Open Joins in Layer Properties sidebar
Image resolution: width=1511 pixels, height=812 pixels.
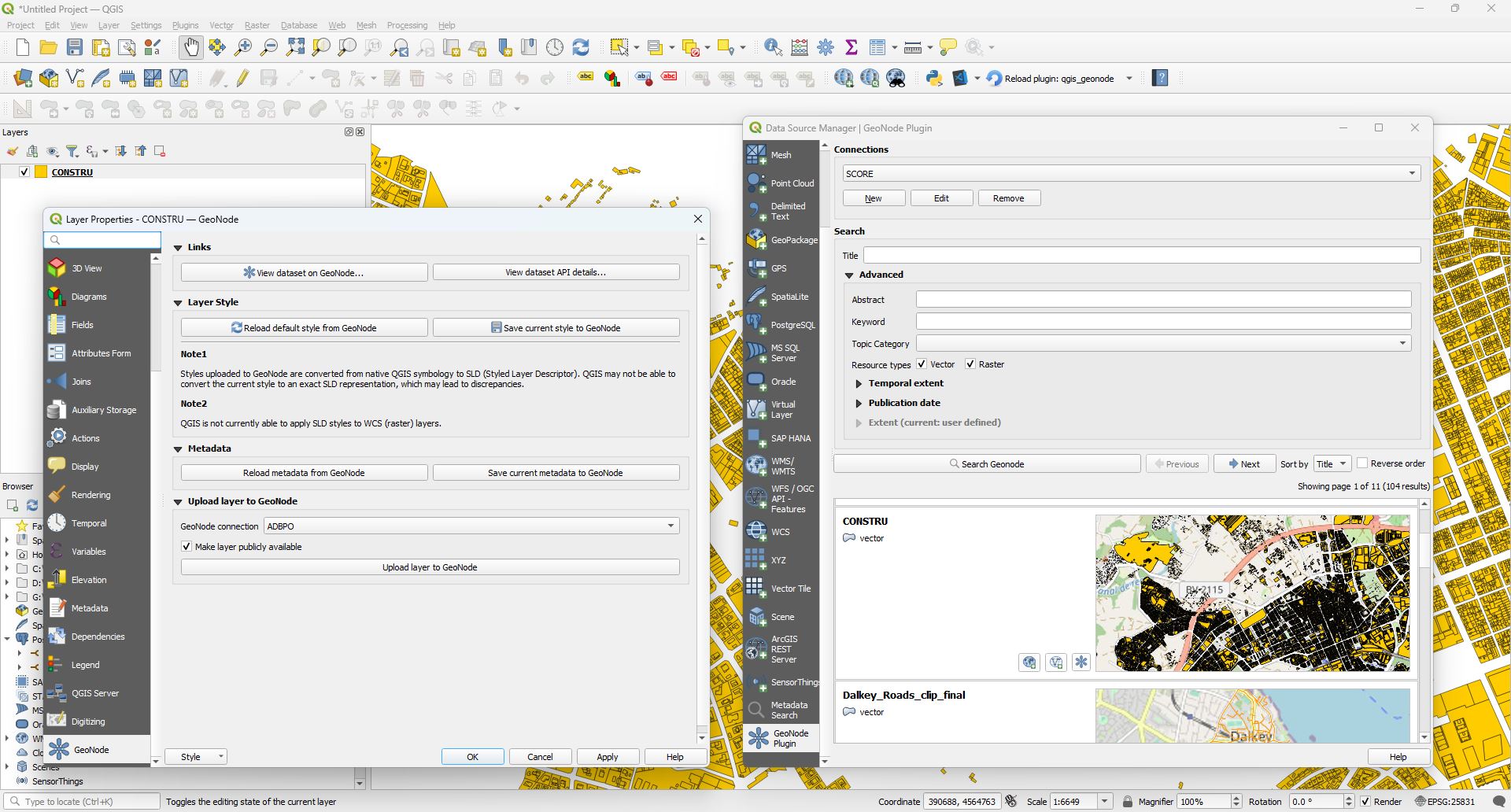(x=97, y=382)
